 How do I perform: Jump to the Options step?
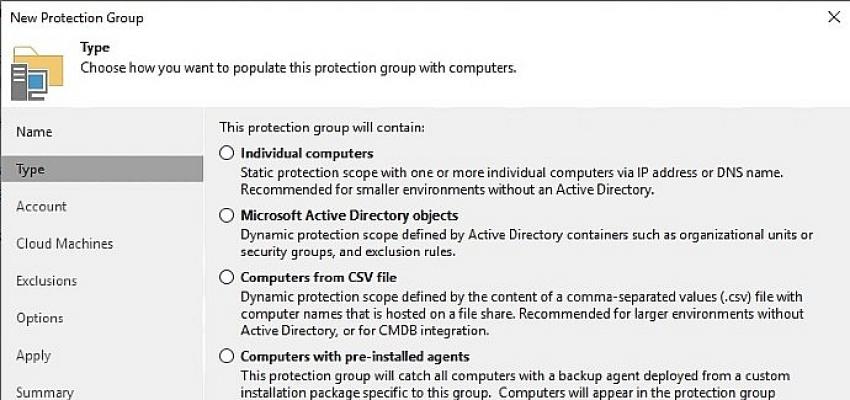(40, 318)
